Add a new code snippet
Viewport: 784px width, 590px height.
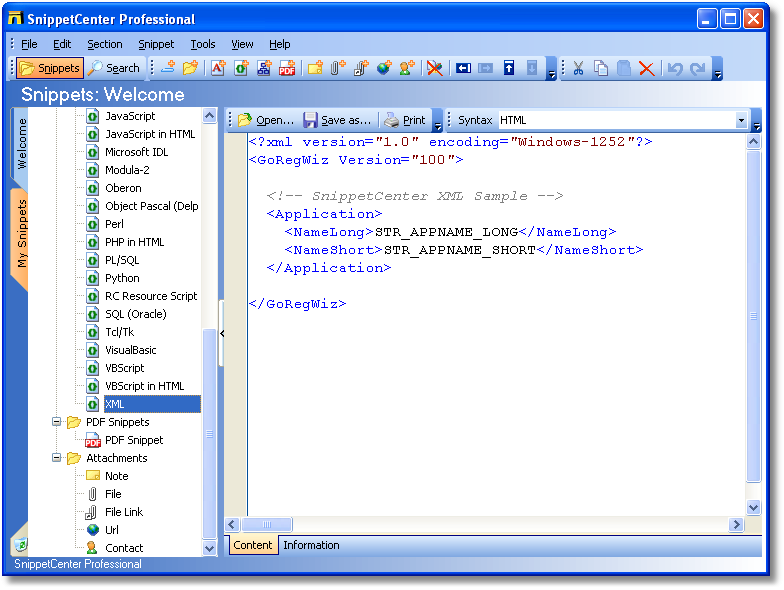click(242, 68)
